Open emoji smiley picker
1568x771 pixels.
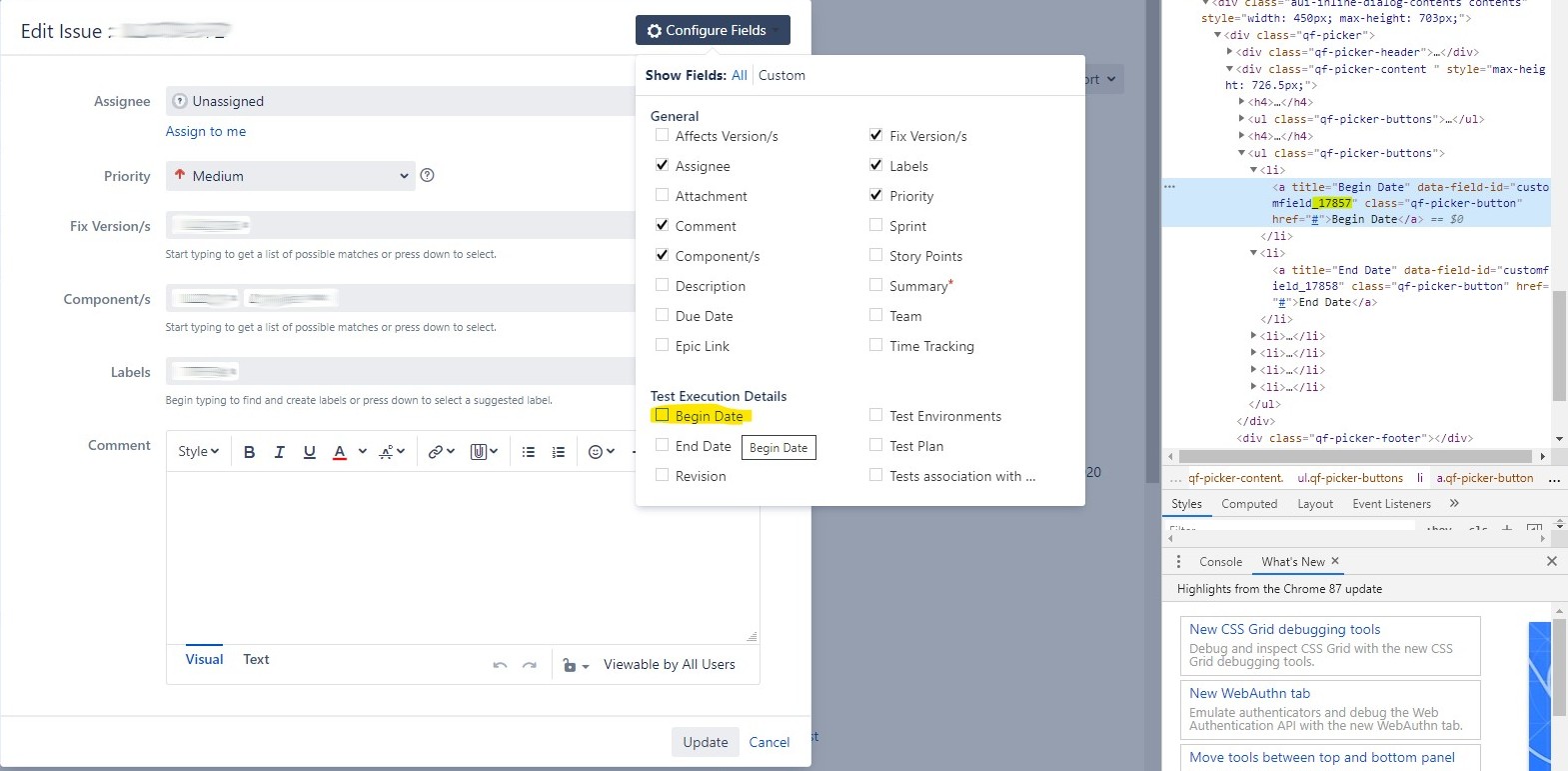pos(602,452)
